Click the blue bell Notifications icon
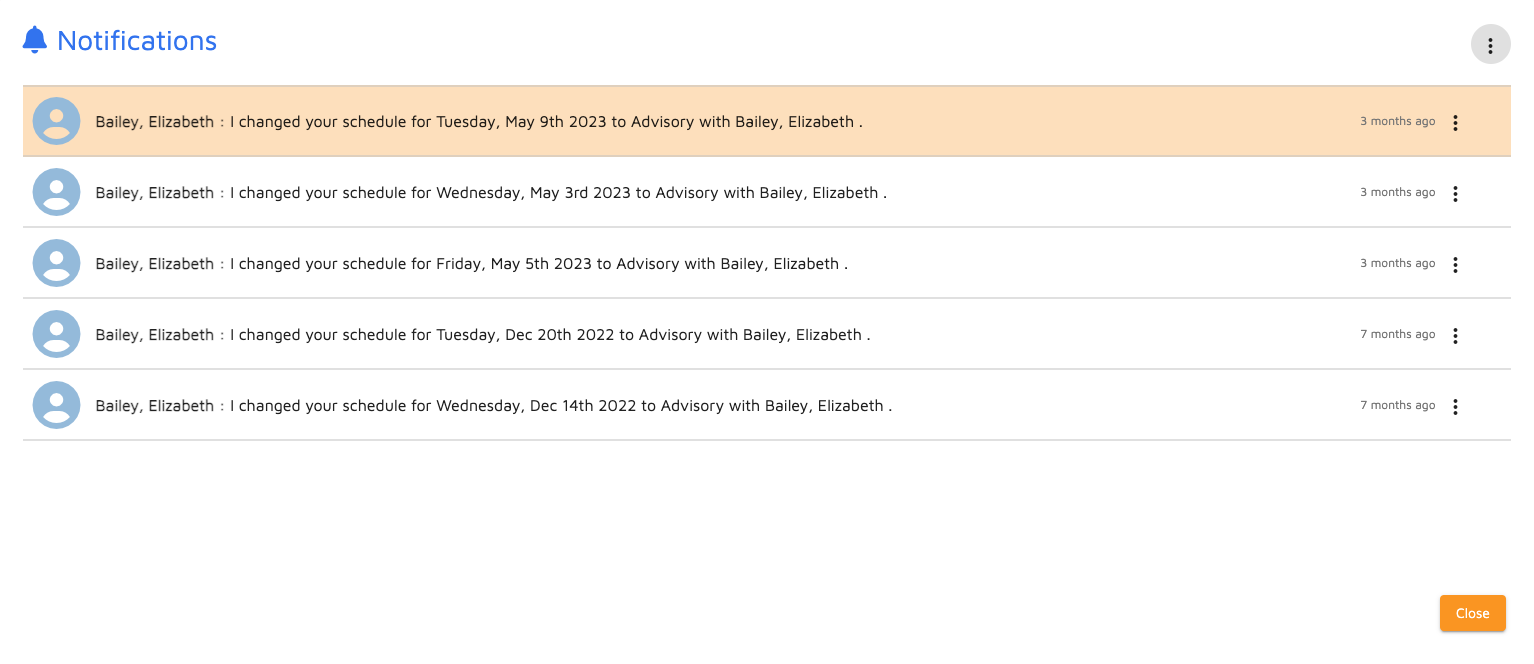The width and height of the screenshot is (1534, 664). [35, 38]
